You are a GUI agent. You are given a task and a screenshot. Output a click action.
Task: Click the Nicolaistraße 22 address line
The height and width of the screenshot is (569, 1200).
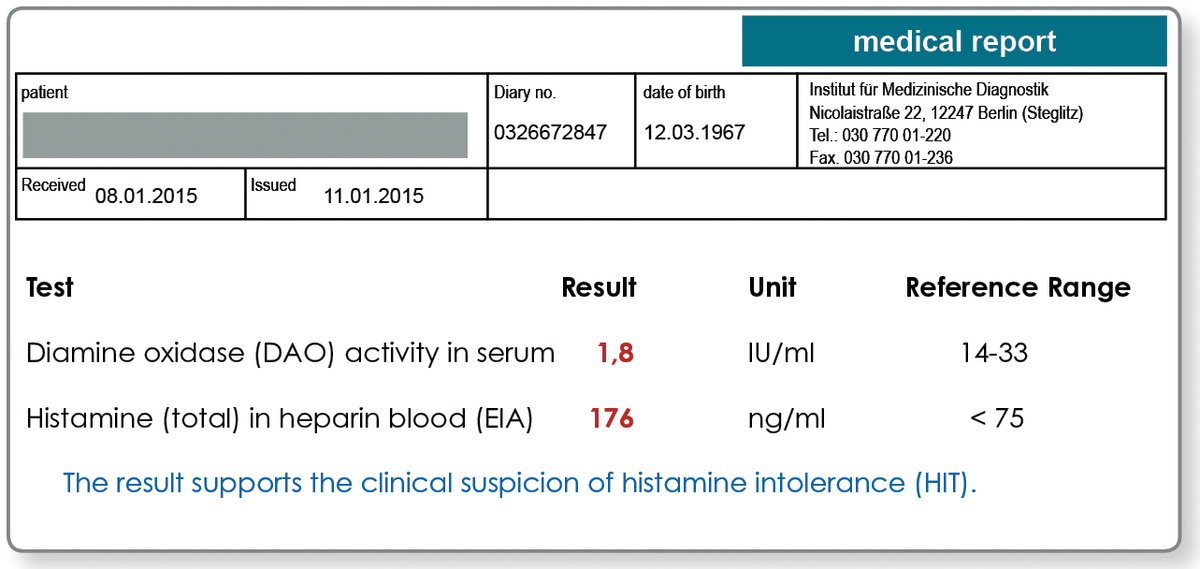(x=945, y=113)
